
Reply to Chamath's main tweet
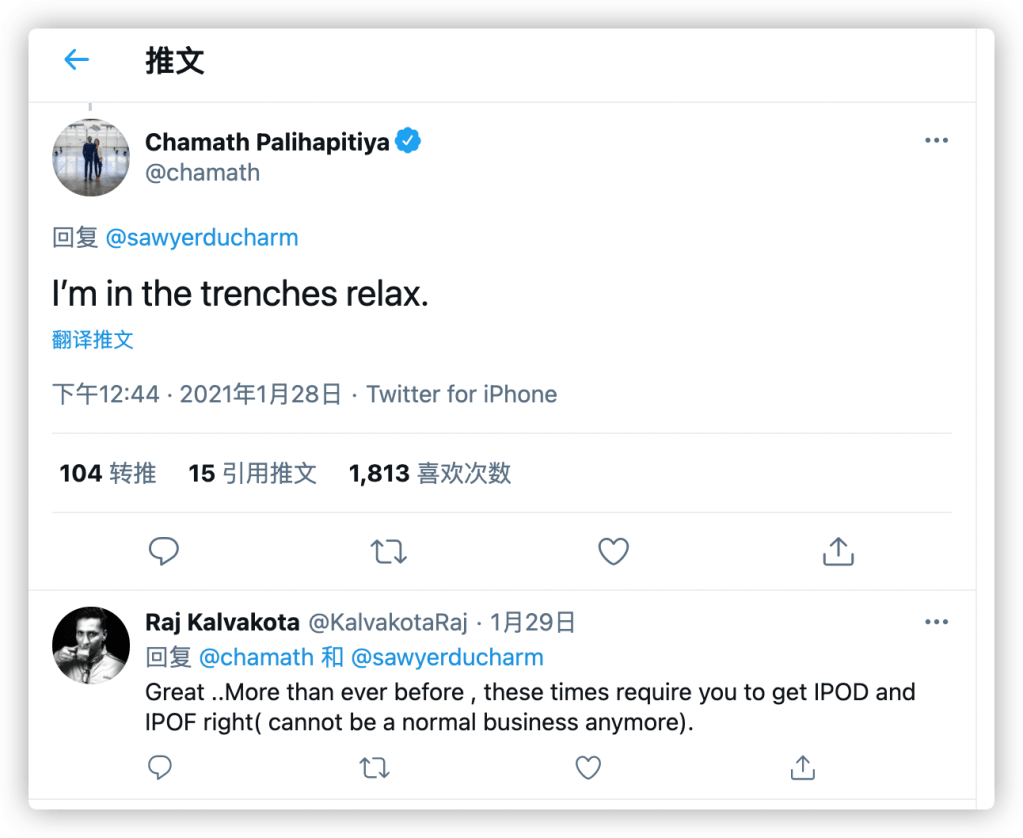(163, 551)
